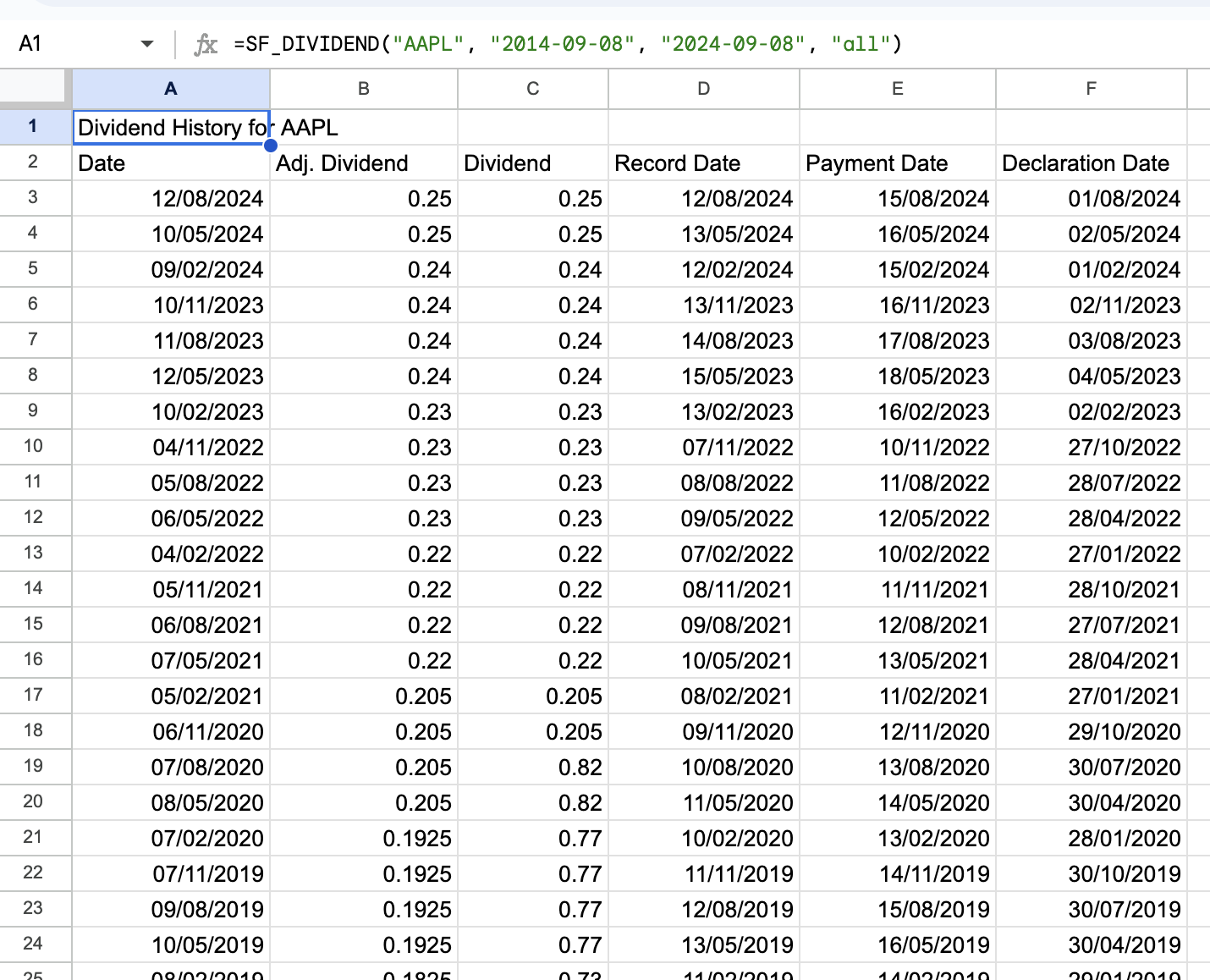The height and width of the screenshot is (980, 1210).
Task: Select column A header
Action: pyautogui.click(x=171, y=88)
